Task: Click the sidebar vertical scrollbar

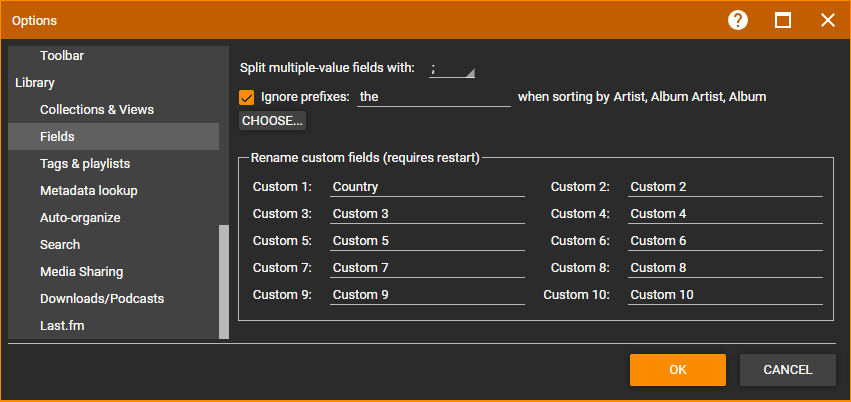Action: tap(224, 280)
